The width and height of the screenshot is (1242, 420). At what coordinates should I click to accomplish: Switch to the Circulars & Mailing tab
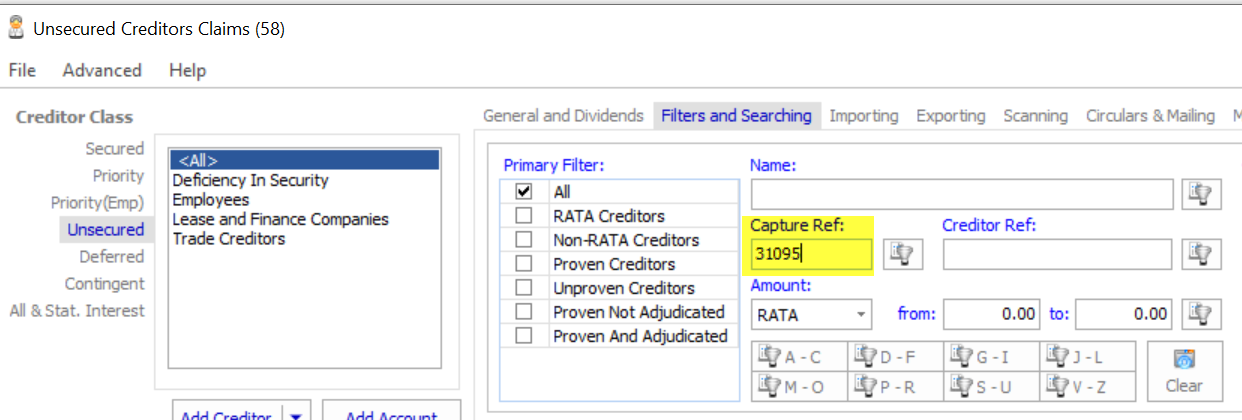pos(1150,116)
